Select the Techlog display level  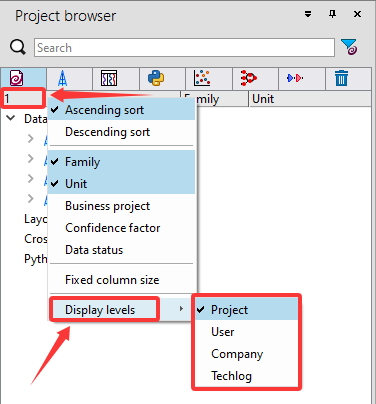[247, 376]
